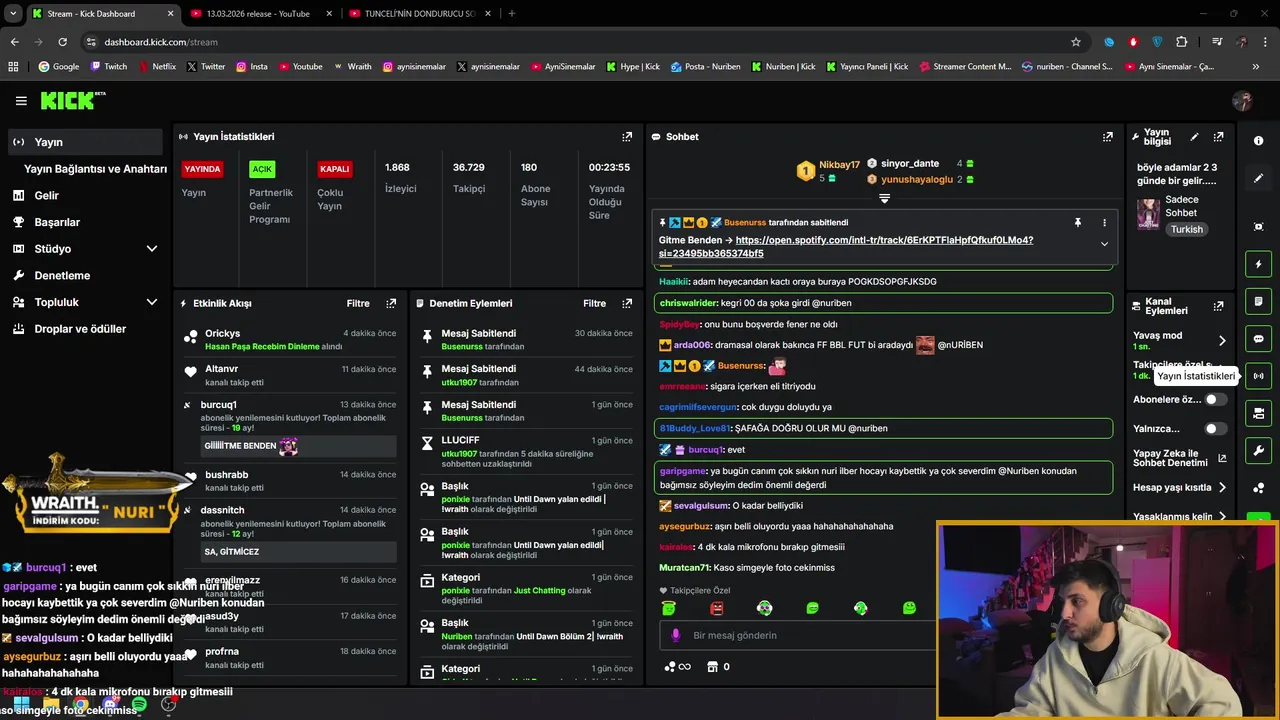The width and height of the screenshot is (1280, 720).
Task: Edit Yayın bilgisi with the pencil icon
Action: click(1194, 137)
